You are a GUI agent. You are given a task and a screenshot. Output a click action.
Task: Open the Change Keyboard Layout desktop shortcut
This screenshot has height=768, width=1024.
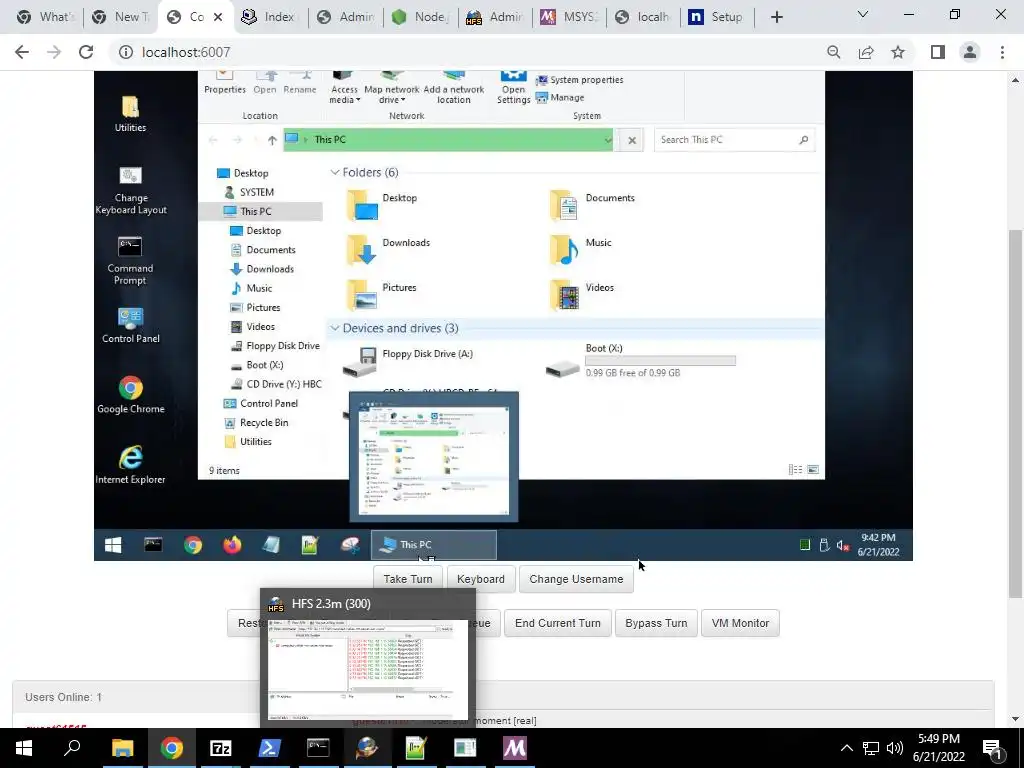coord(131,189)
